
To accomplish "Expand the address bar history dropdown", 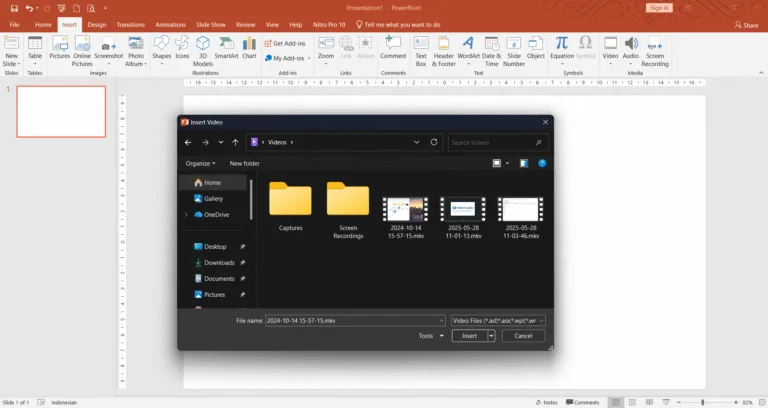I will pyautogui.click(x=416, y=142).
